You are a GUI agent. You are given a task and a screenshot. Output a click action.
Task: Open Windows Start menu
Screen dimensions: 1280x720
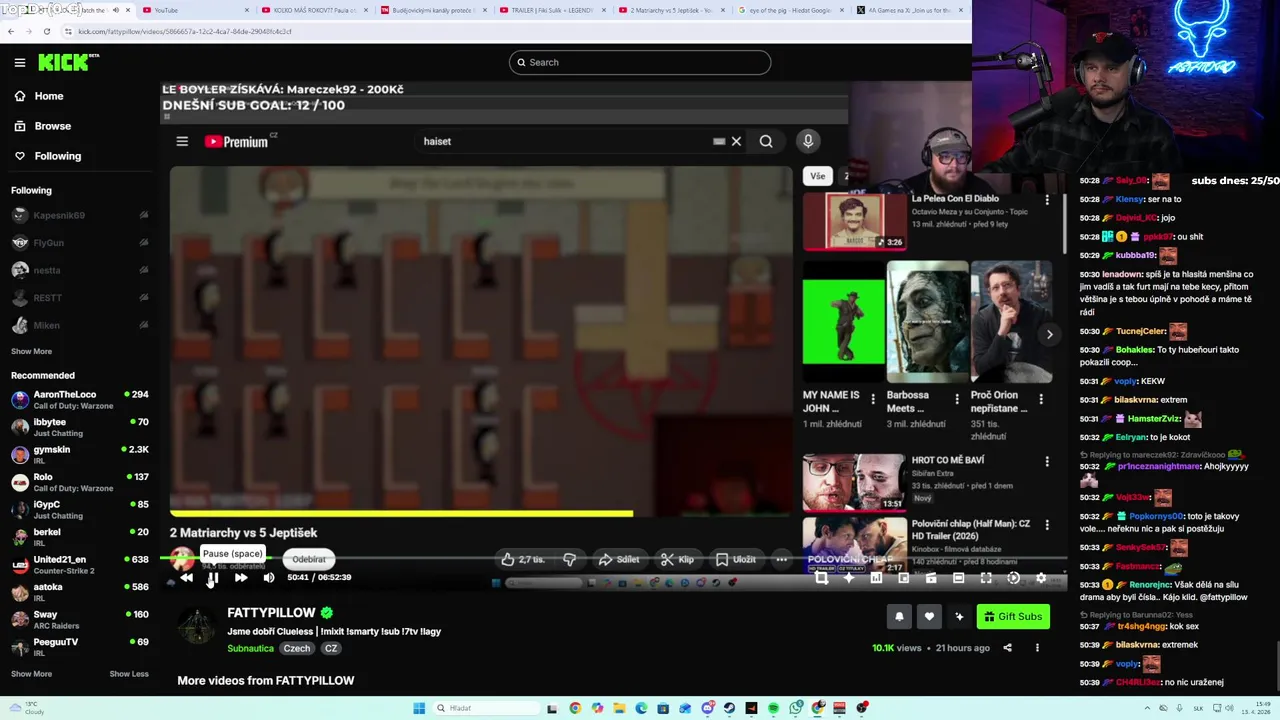[x=418, y=708]
